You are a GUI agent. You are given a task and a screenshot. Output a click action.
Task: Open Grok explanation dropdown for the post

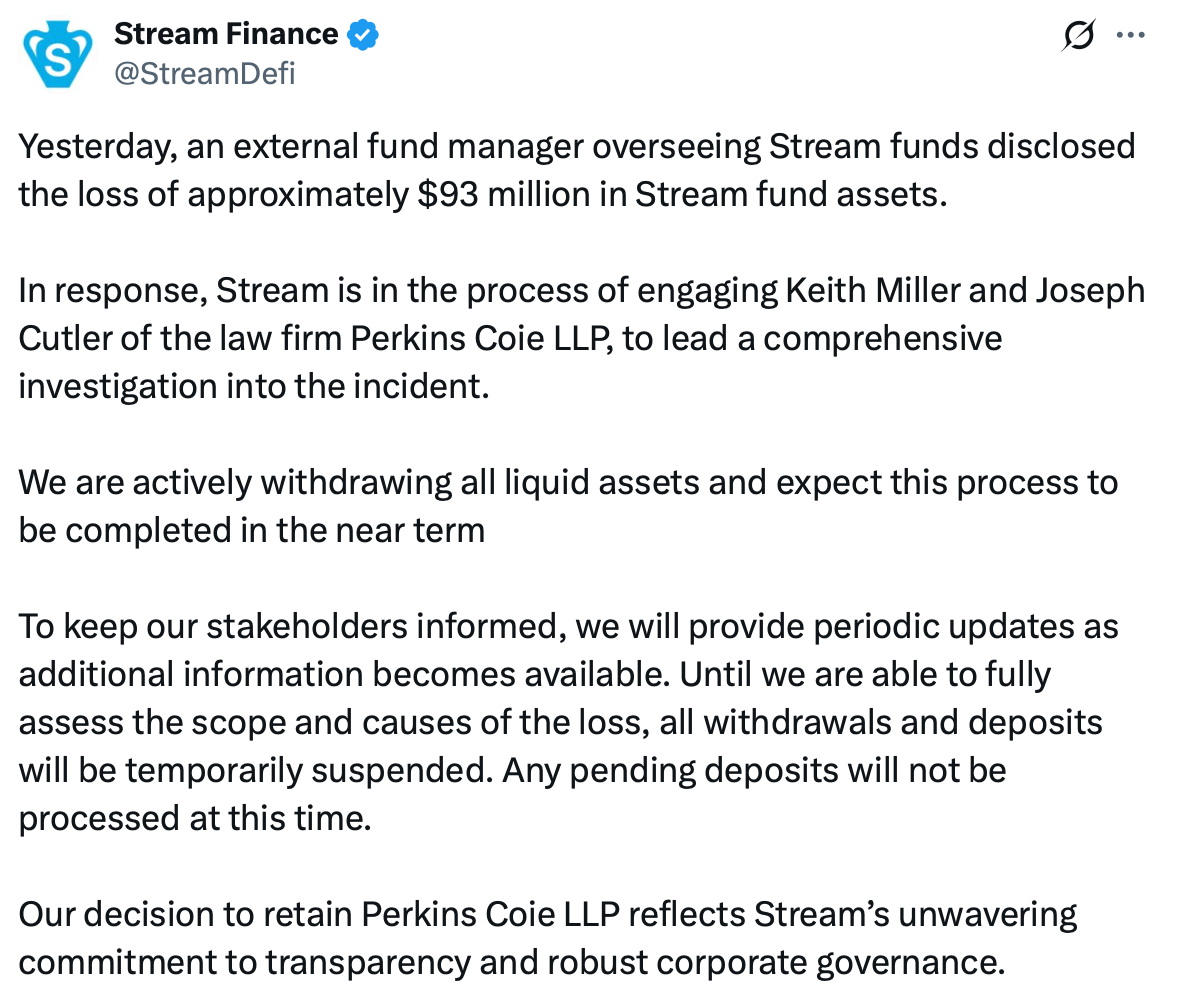[x=1078, y=33]
